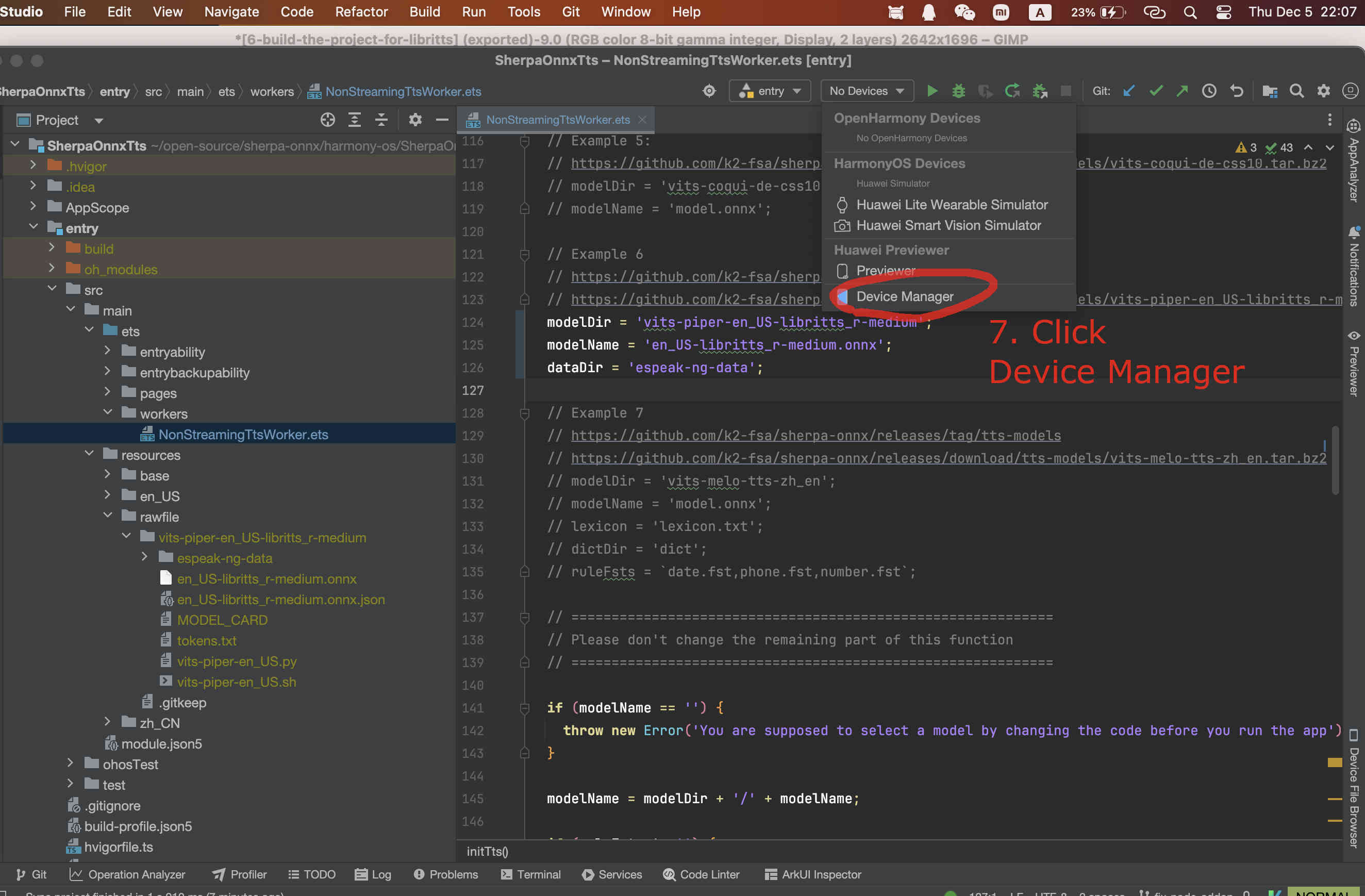Select Huawei Smart Vision Simulator
Viewport: 1365px width, 896px height.
tap(948, 225)
